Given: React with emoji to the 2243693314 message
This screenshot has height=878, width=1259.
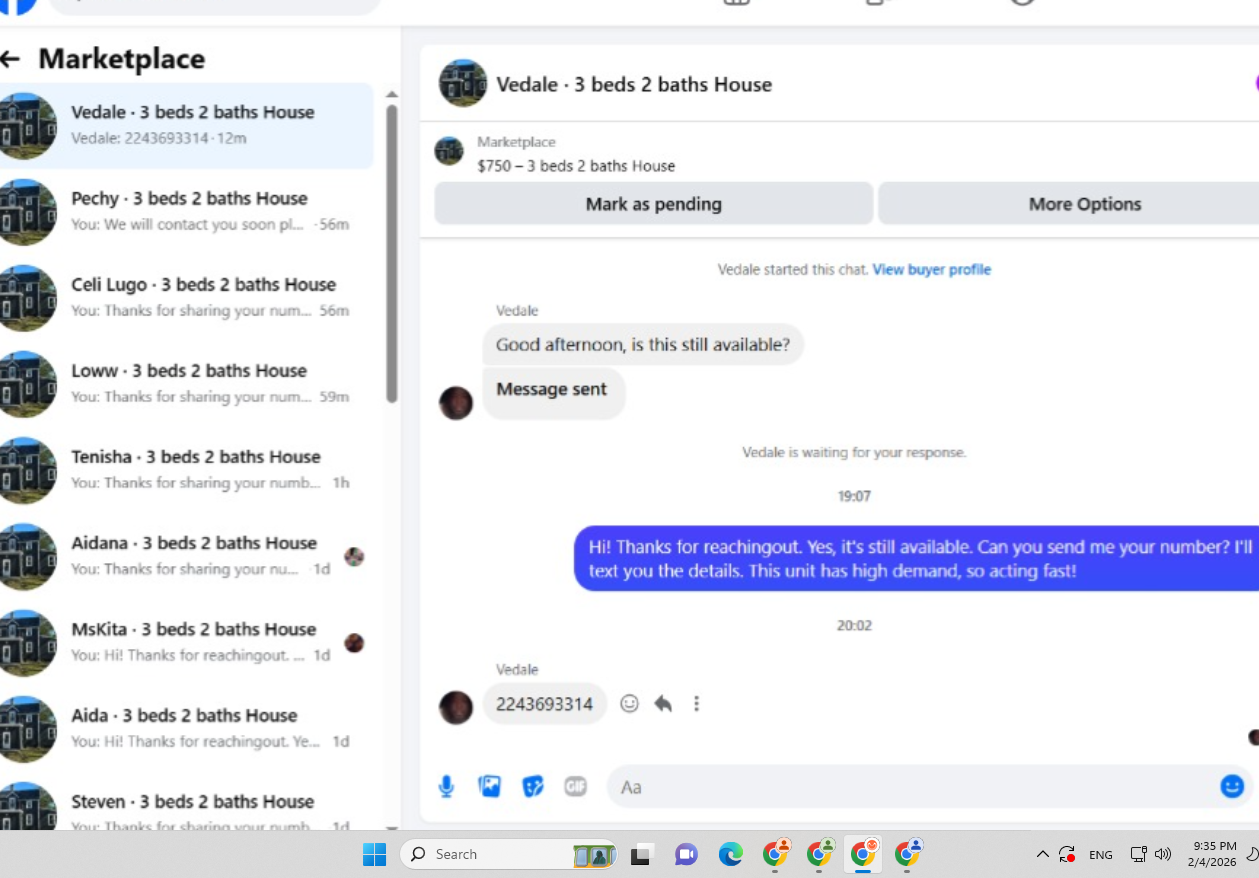Looking at the screenshot, I should (x=629, y=704).
